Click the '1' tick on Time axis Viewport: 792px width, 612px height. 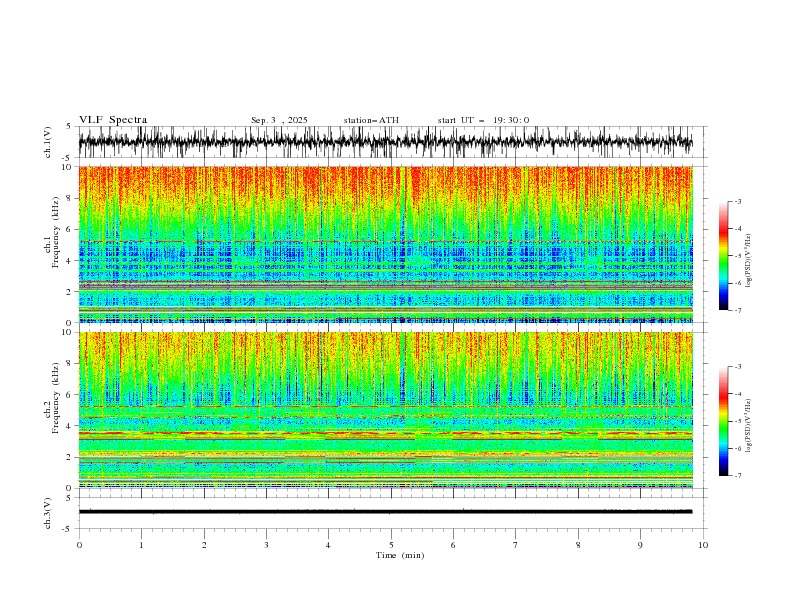tap(141, 545)
